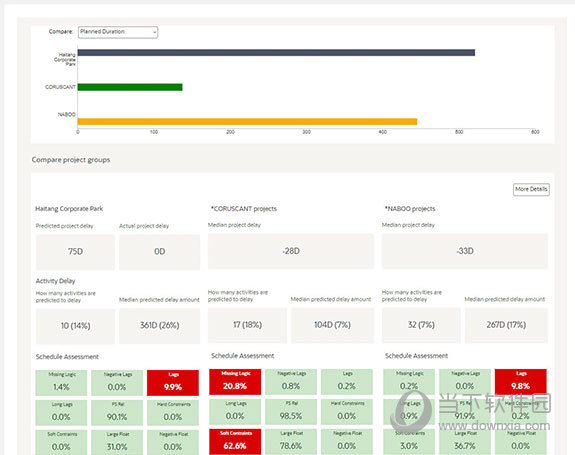Click the NABOO chart axis label
575x455 pixels.
point(66,114)
